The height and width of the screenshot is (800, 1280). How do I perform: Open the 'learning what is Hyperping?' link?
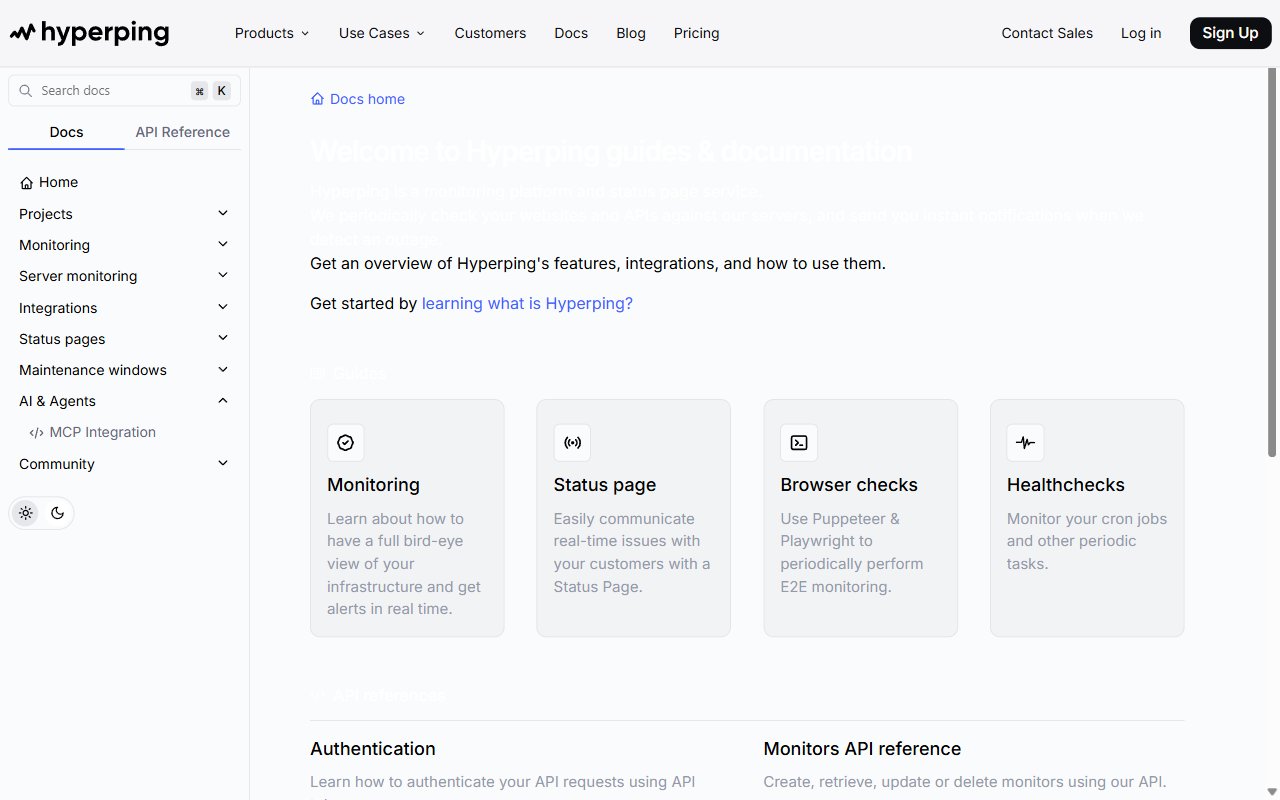(527, 304)
